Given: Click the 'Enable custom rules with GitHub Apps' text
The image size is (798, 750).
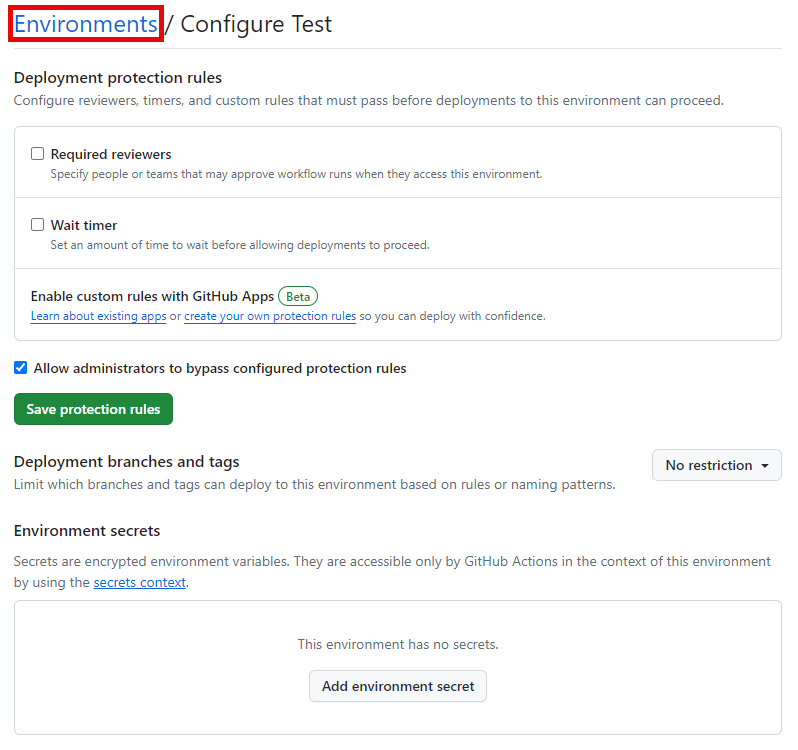Looking at the screenshot, I should pos(152,296).
